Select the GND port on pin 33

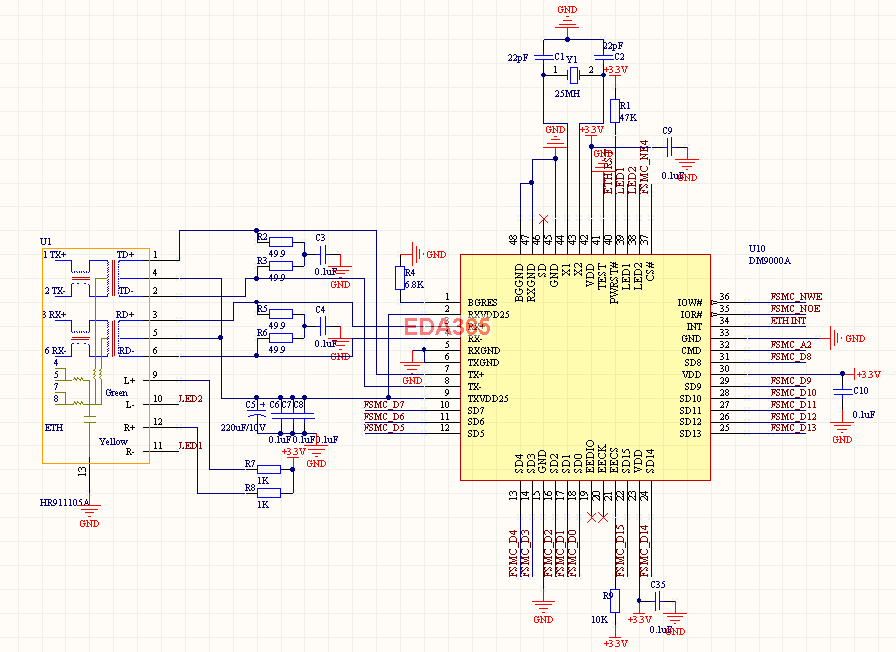point(847,338)
